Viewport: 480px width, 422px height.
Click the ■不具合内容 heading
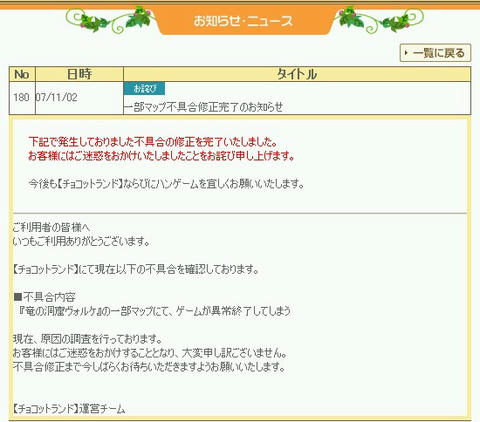[44, 297]
